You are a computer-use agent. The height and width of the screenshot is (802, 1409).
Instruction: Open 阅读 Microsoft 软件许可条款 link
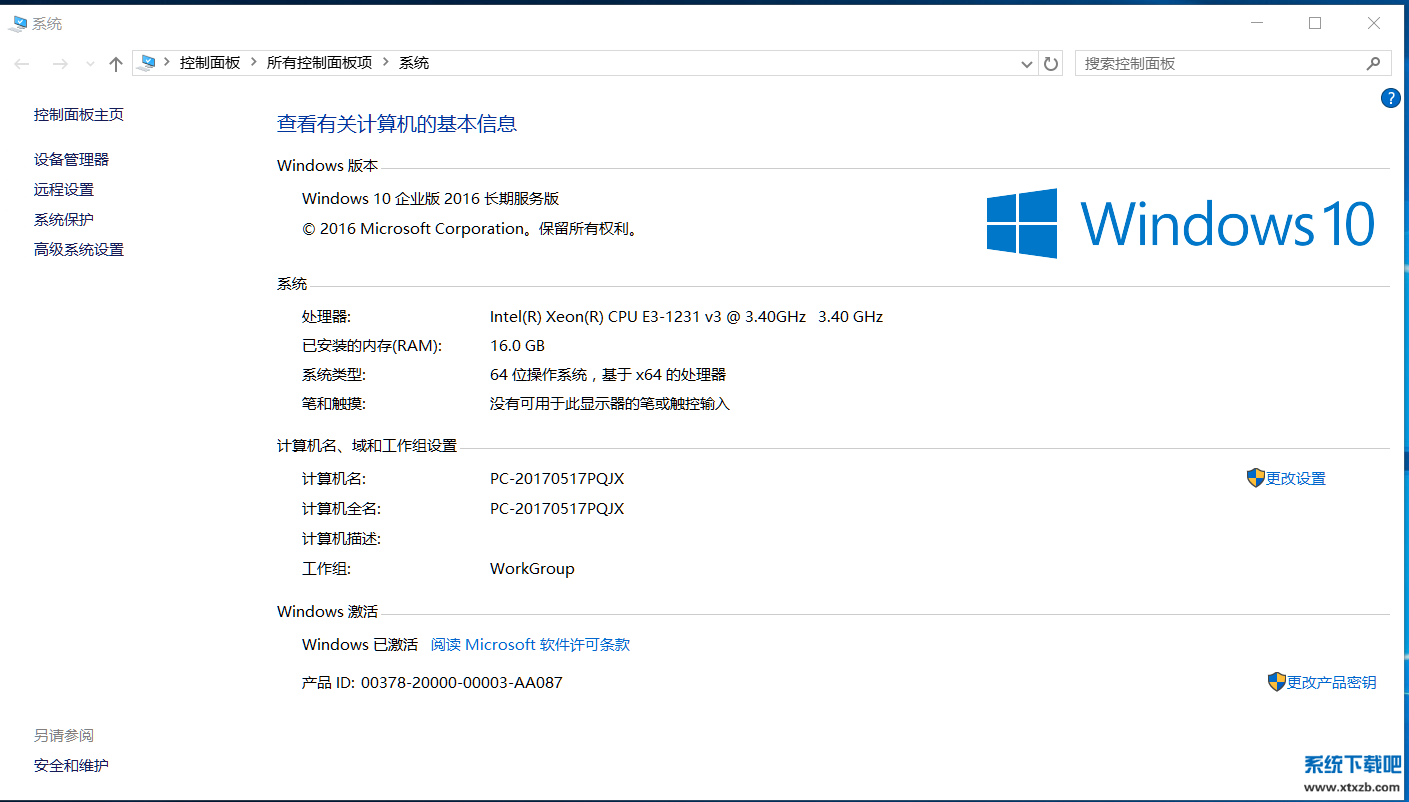[x=530, y=645]
